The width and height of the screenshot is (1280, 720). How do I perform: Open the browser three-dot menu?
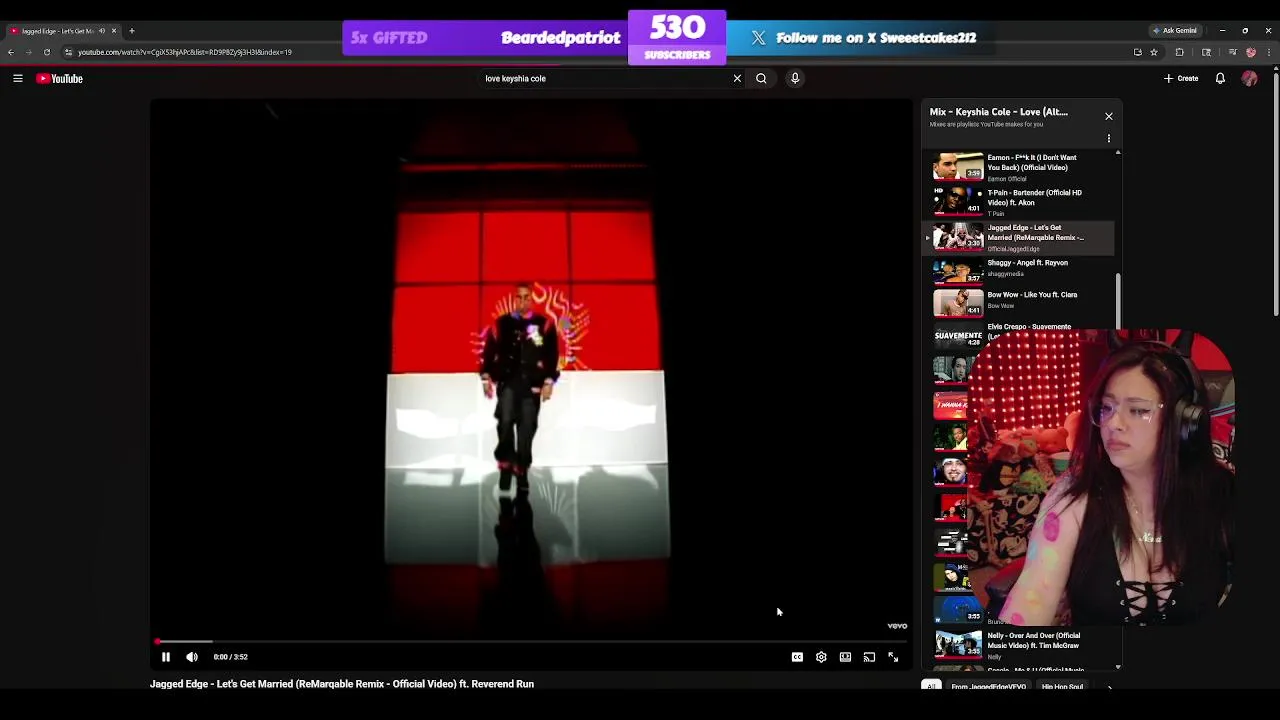point(1269,52)
